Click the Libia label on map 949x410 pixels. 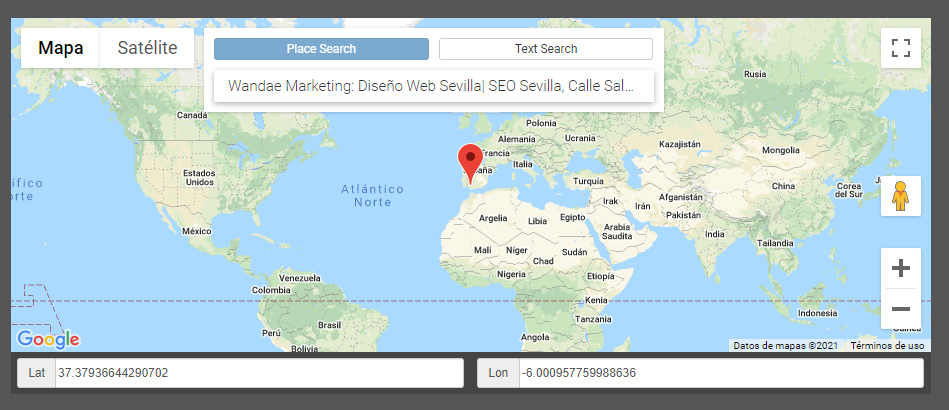tap(537, 221)
